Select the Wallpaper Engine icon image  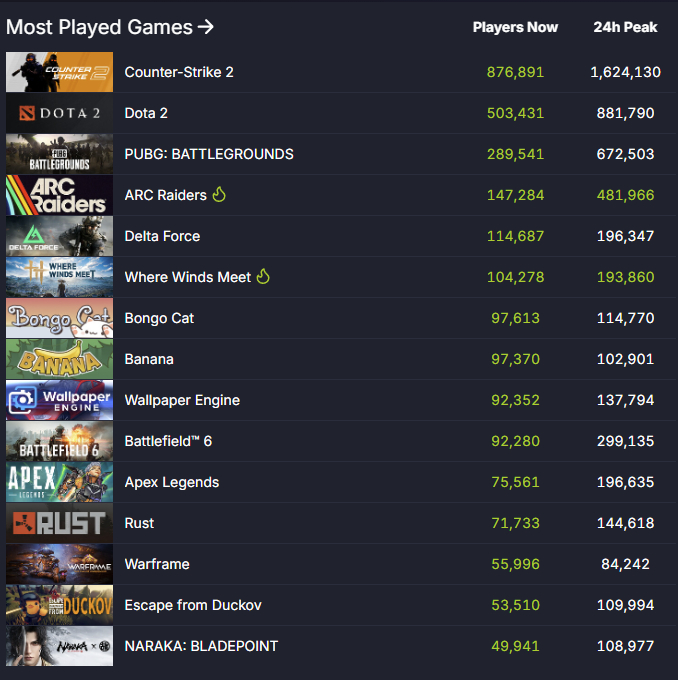pyautogui.click(x=59, y=400)
